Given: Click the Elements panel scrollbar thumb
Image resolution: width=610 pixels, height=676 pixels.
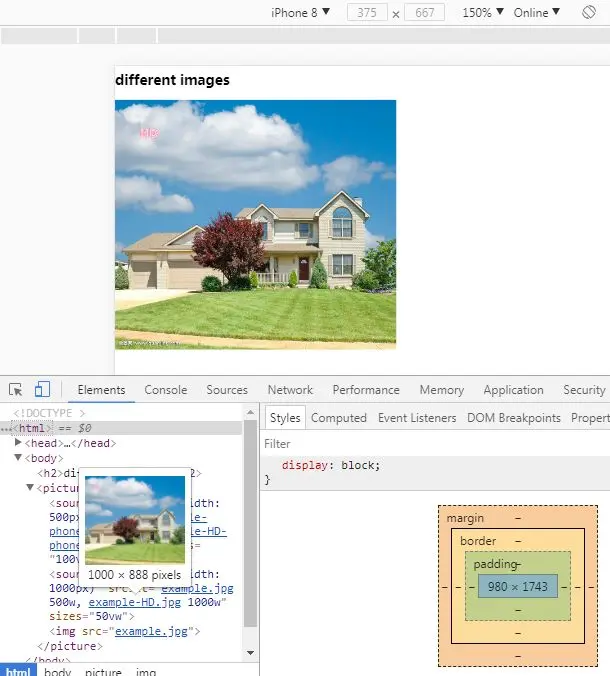Looking at the screenshot, I should coord(250,523).
